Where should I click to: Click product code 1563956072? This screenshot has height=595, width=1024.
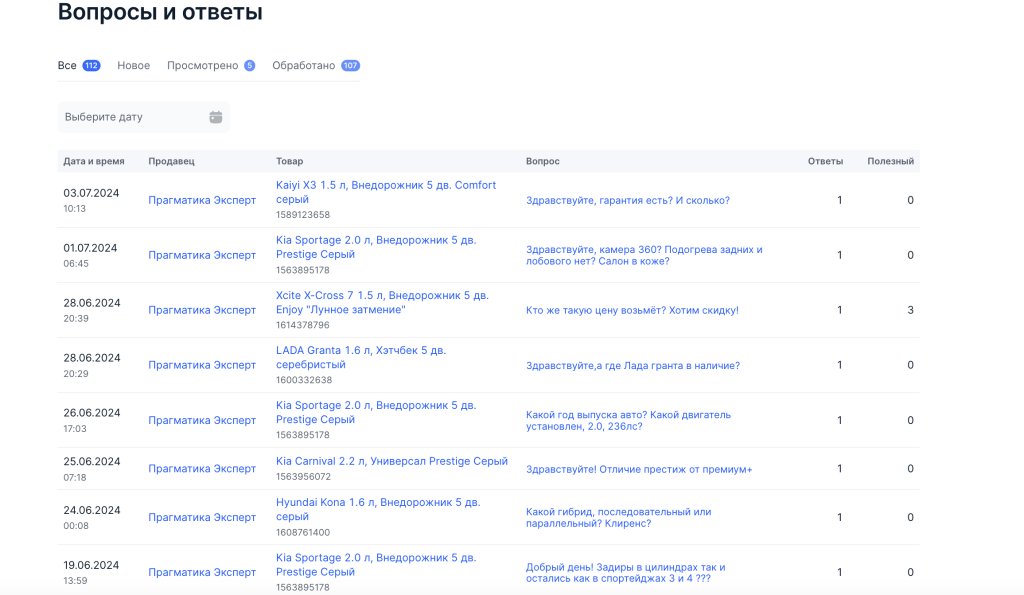(x=303, y=477)
